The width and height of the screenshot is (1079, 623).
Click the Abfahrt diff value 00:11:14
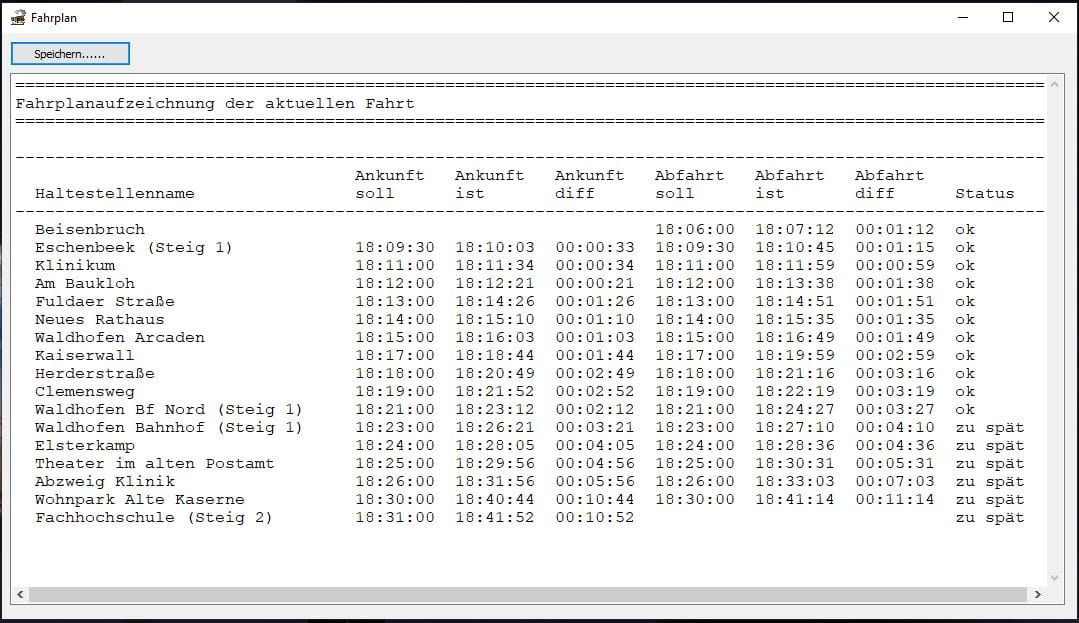point(894,499)
